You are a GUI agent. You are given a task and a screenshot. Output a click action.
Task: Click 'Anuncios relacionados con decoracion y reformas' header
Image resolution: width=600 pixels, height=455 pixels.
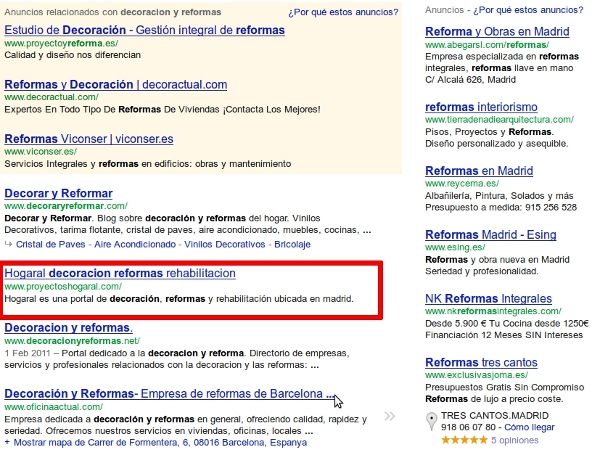pos(112,12)
